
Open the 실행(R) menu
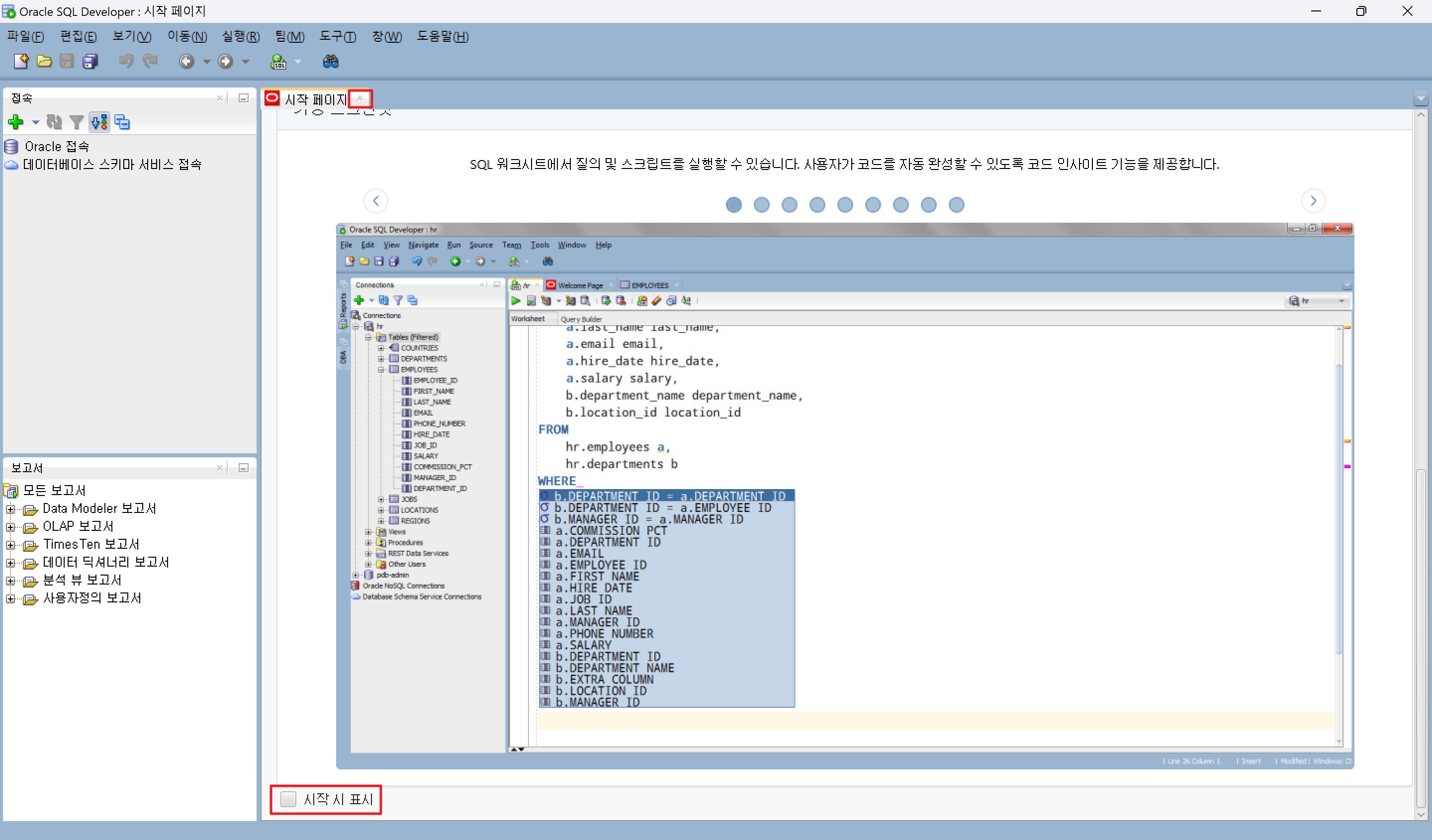point(241,37)
